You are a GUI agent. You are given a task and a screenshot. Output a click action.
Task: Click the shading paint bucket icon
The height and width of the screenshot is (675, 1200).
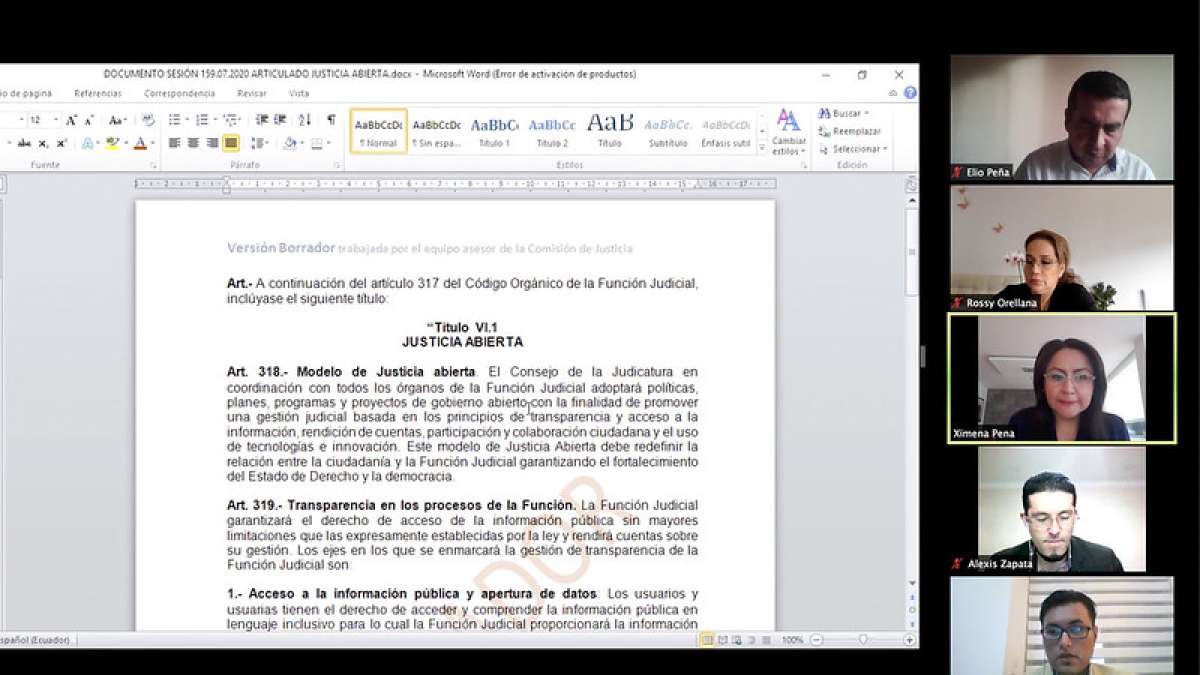point(290,143)
